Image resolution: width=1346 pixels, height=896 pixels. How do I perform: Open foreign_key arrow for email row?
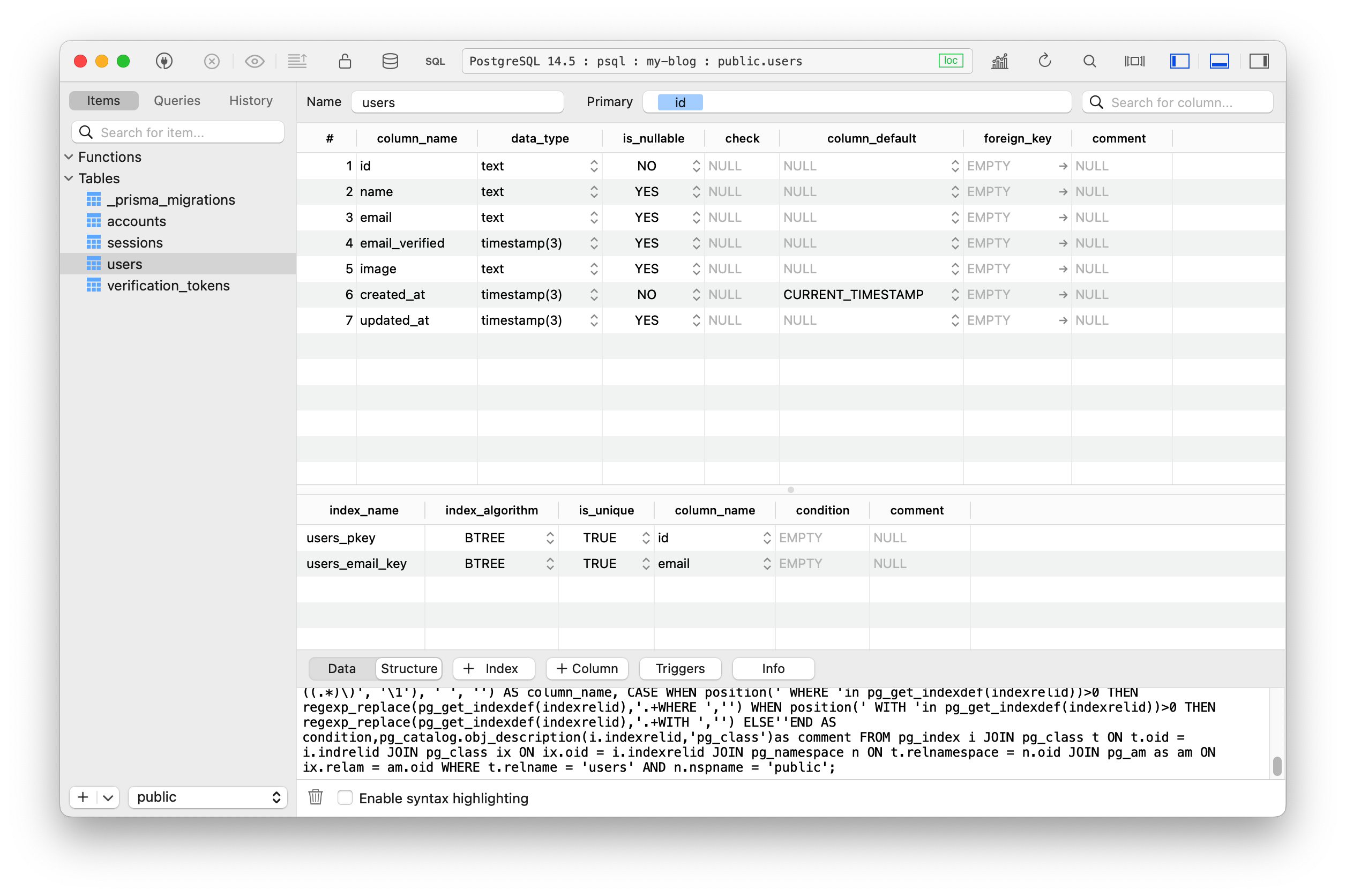[1063, 217]
